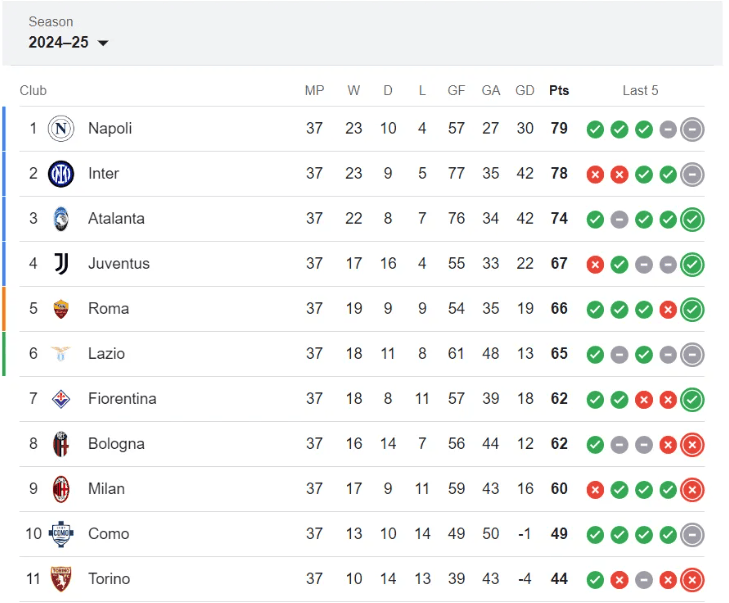Open the Torino team name link
This screenshot has height=603, width=729.
point(109,578)
